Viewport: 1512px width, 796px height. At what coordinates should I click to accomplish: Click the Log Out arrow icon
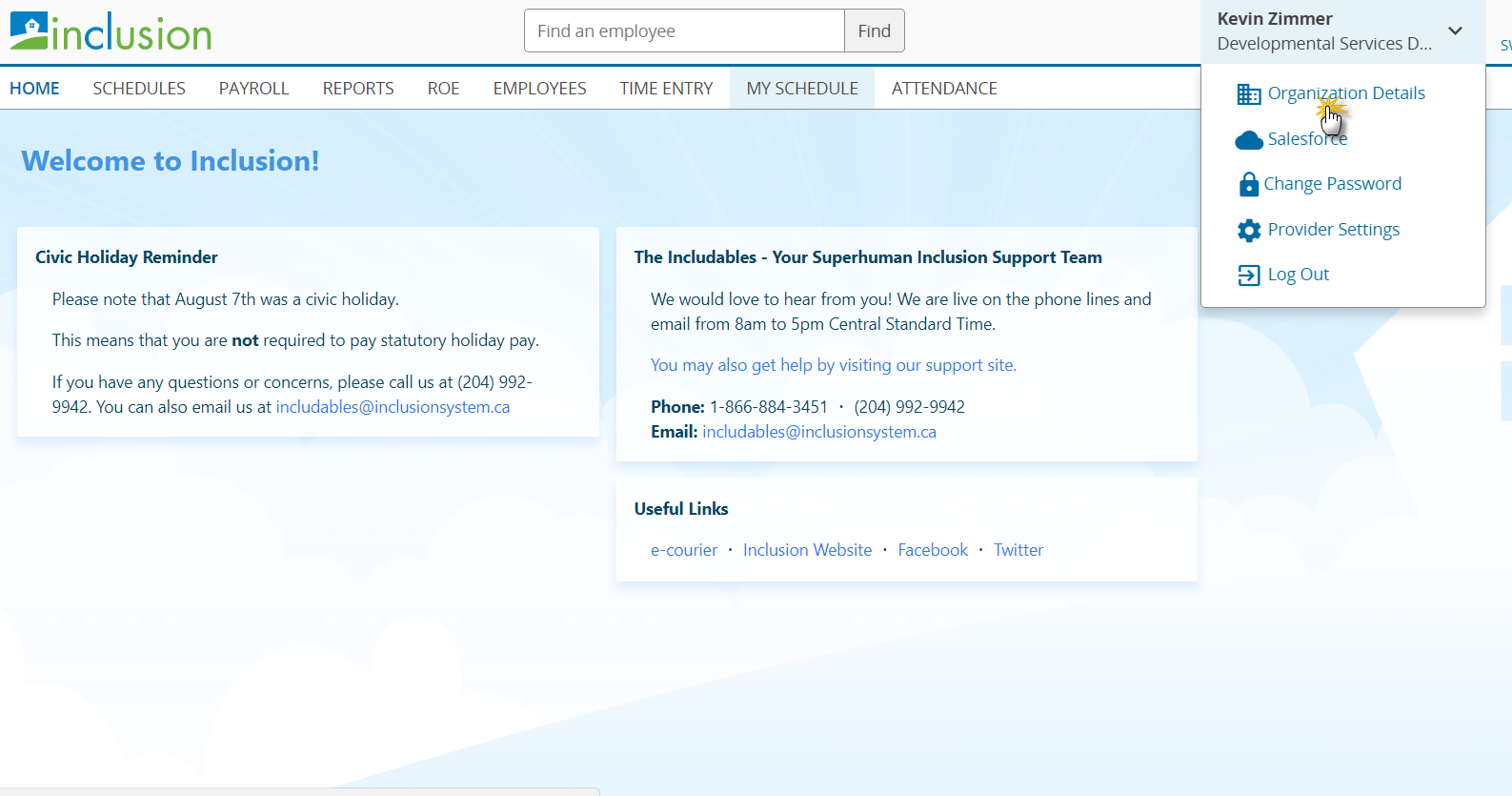click(1249, 276)
